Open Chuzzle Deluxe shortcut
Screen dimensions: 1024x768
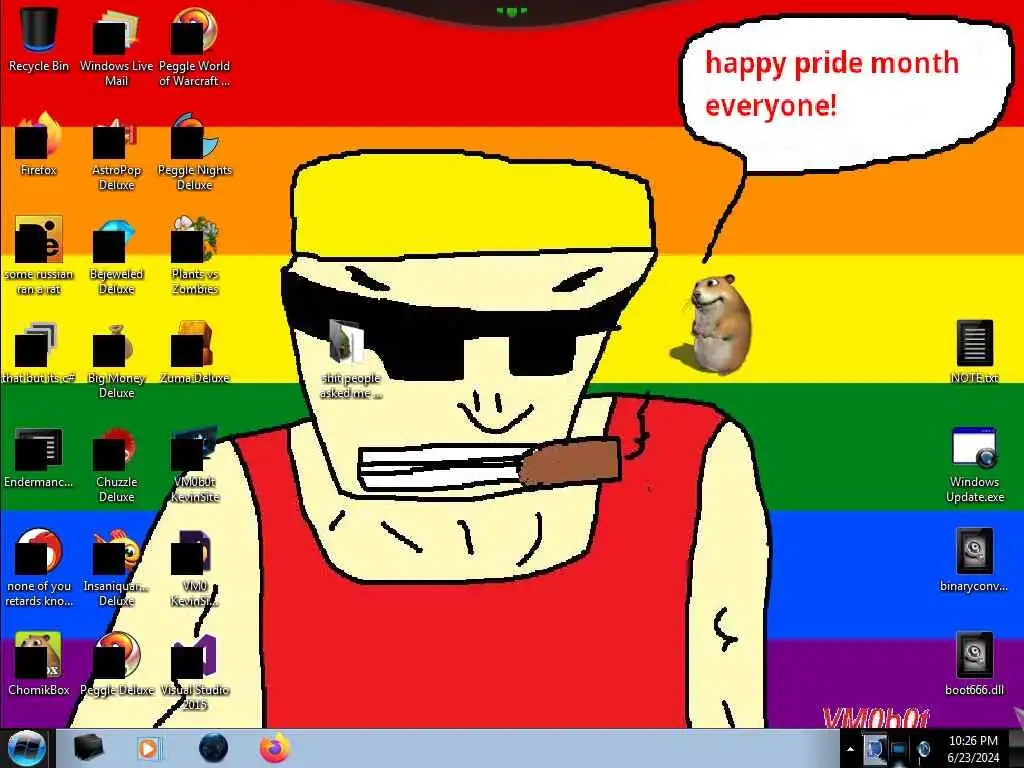(x=116, y=464)
